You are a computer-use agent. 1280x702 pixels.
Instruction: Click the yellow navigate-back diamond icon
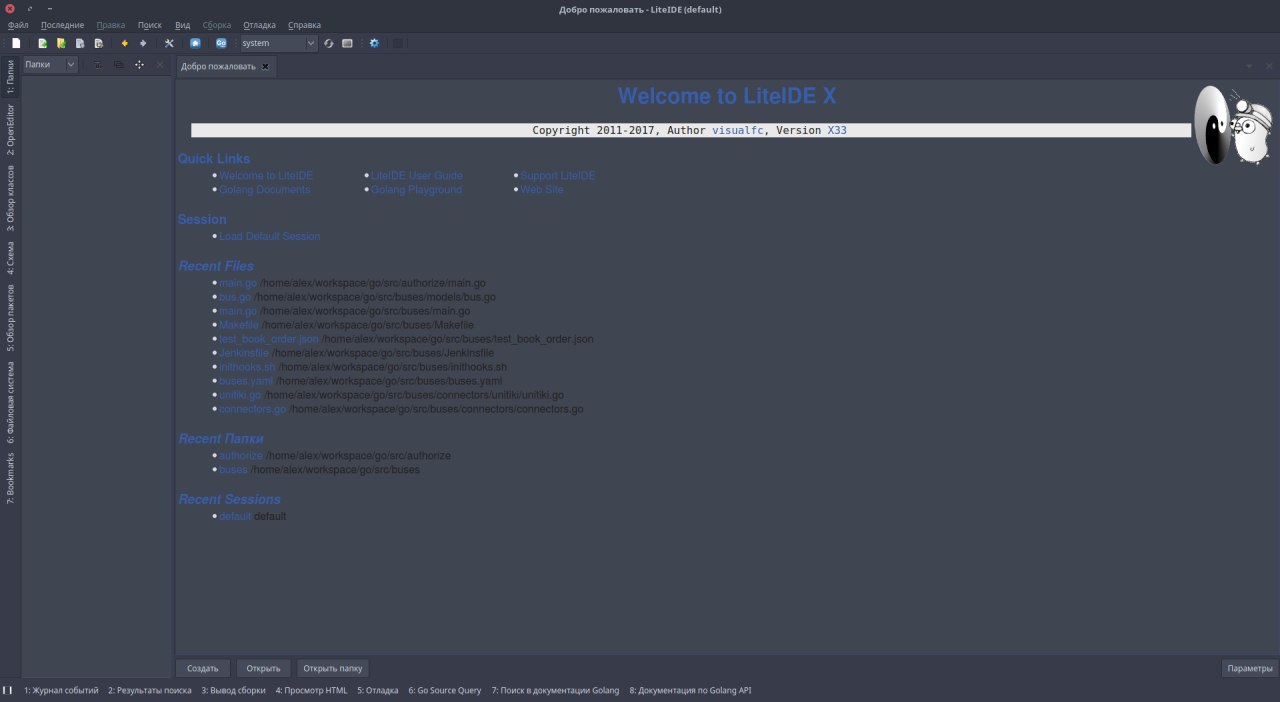click(125, 43)
